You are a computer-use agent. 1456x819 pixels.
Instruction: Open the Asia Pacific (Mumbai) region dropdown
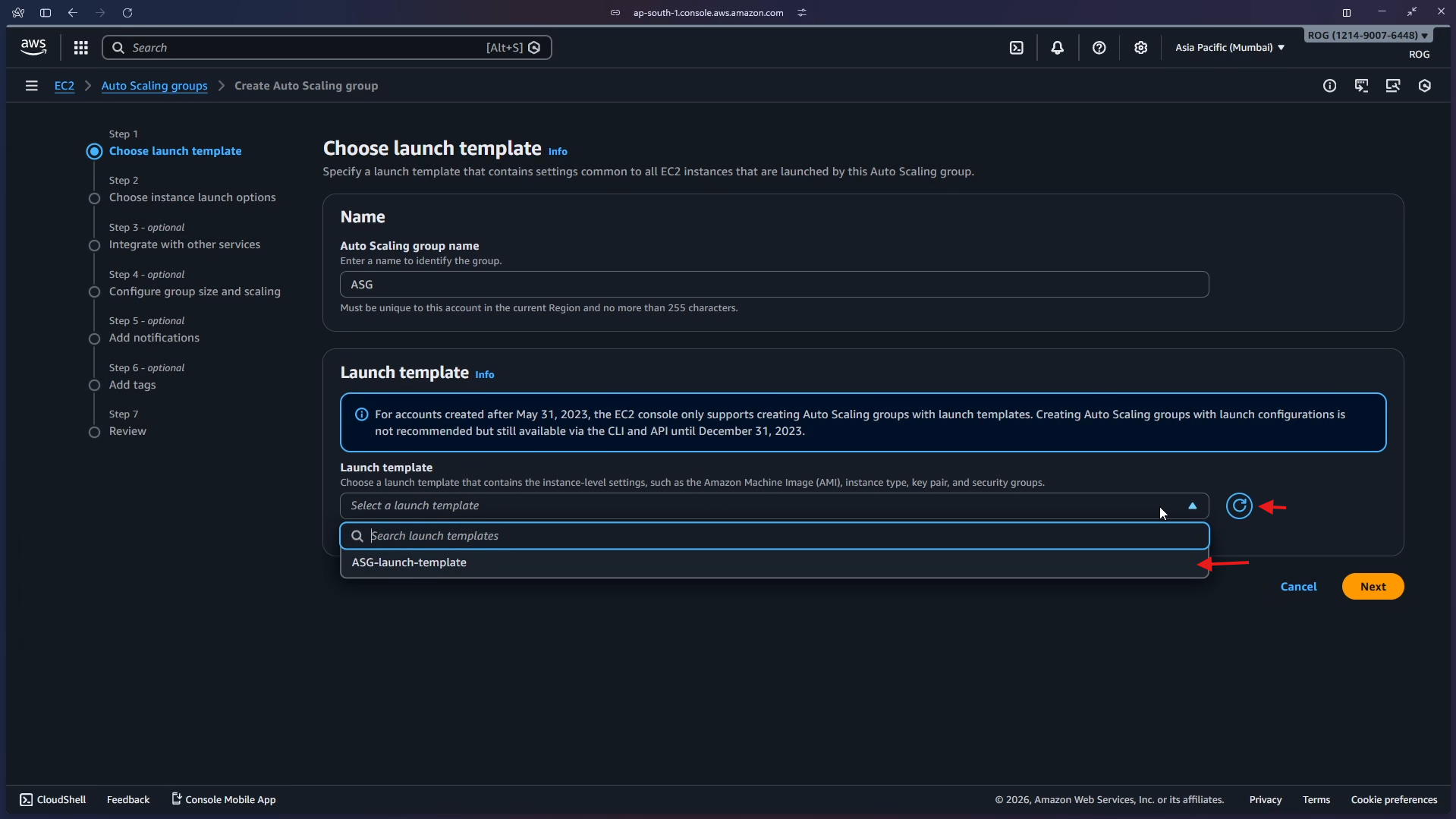pyautogui.click(x=1228, y=47)
